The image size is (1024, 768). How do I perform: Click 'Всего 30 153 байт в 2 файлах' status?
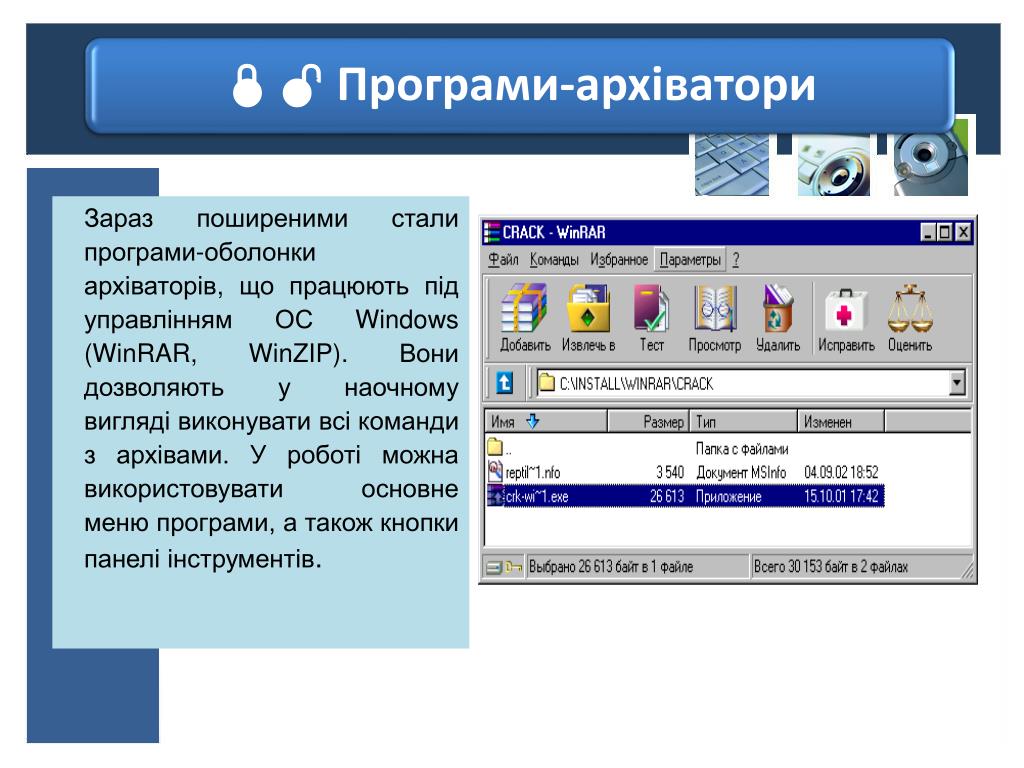coord(831,566)
